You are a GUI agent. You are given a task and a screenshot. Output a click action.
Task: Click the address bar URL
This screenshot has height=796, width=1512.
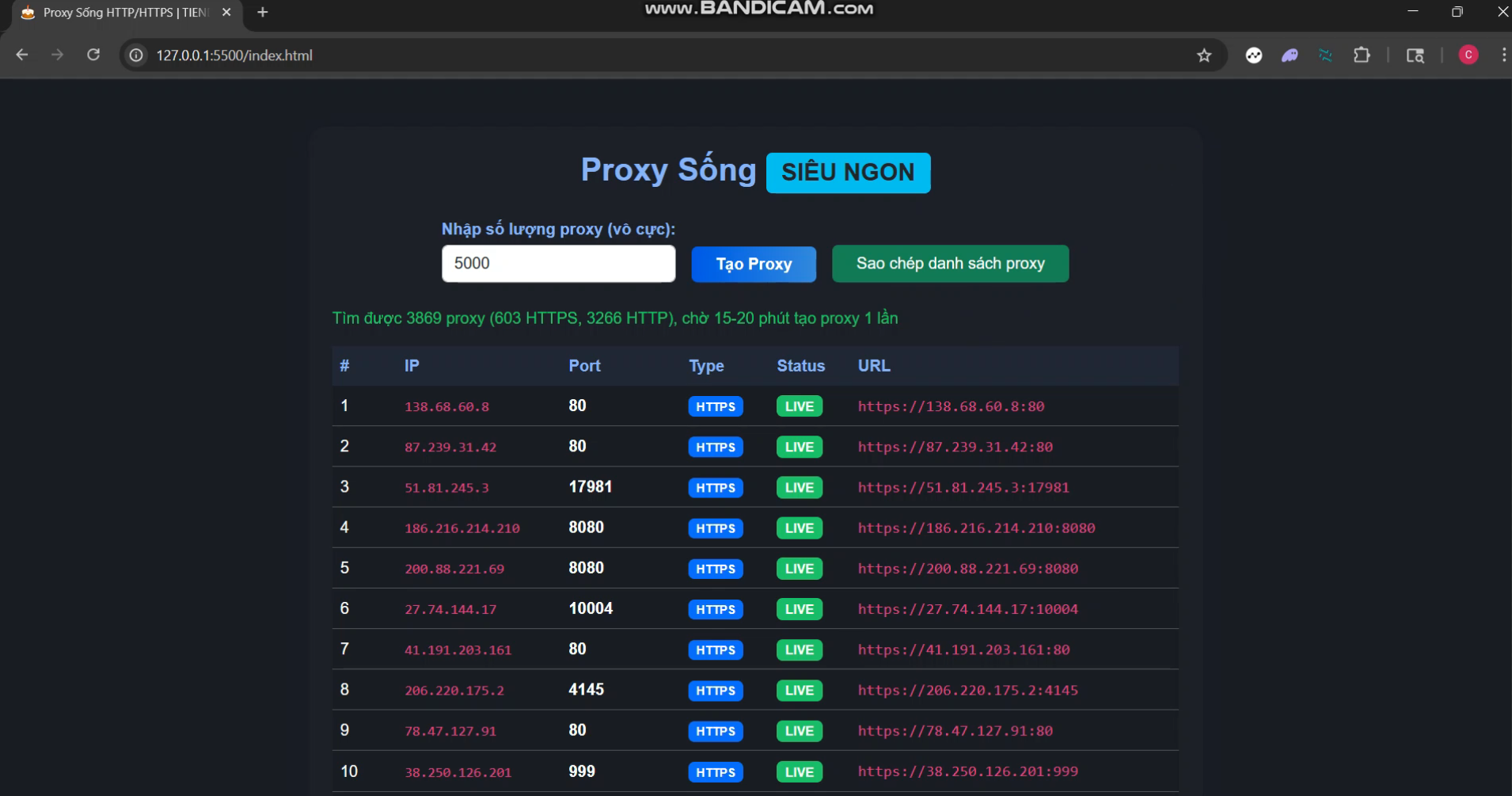point(234,55)
